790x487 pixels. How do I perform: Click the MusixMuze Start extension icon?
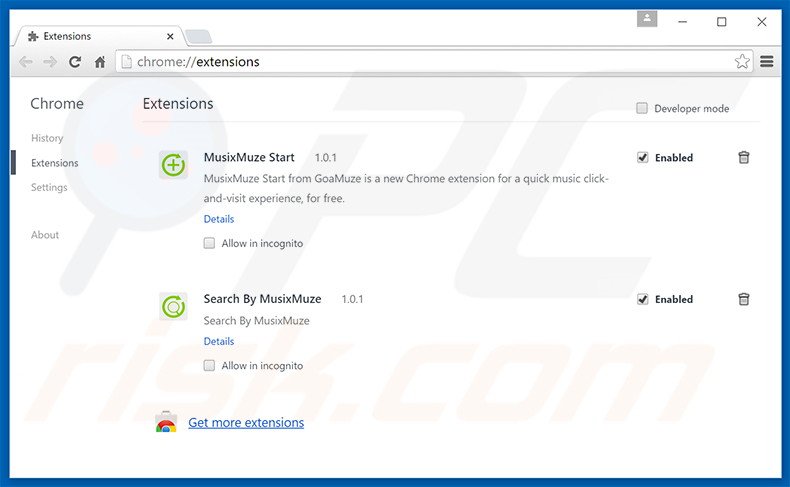click(x=173, y=165)
